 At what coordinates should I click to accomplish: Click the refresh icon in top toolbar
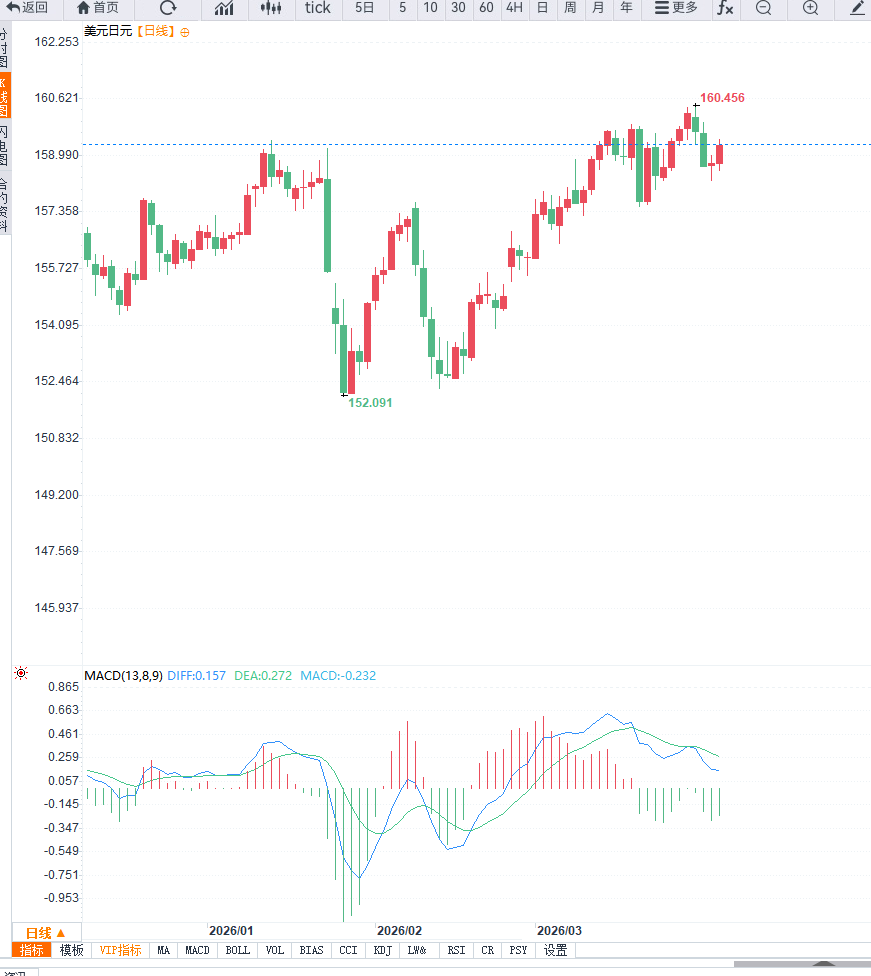click(168, 8)
